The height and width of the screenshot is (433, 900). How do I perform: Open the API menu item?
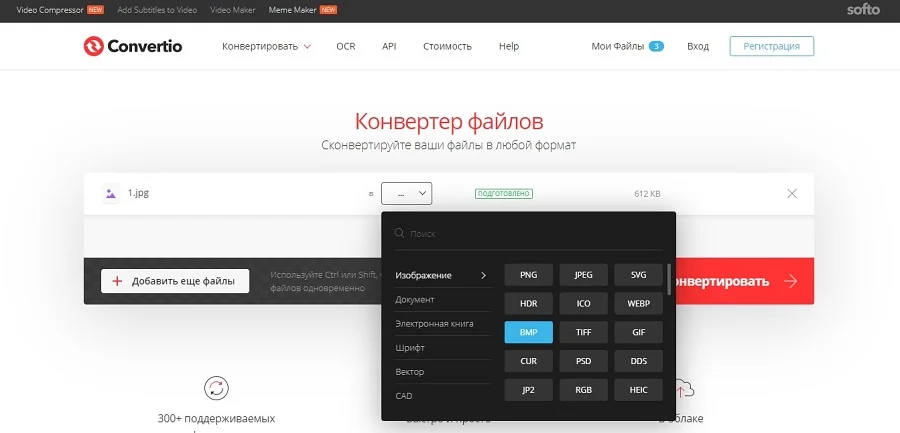[x=389, y=47]
